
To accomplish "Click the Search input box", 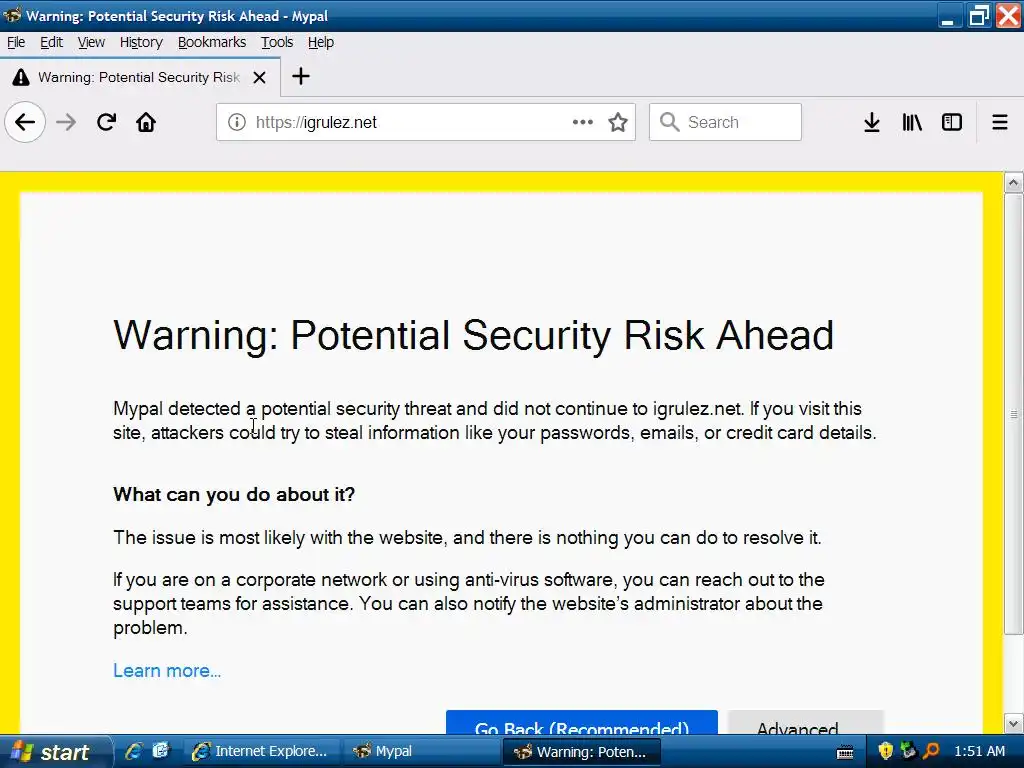I will [725, 122].
